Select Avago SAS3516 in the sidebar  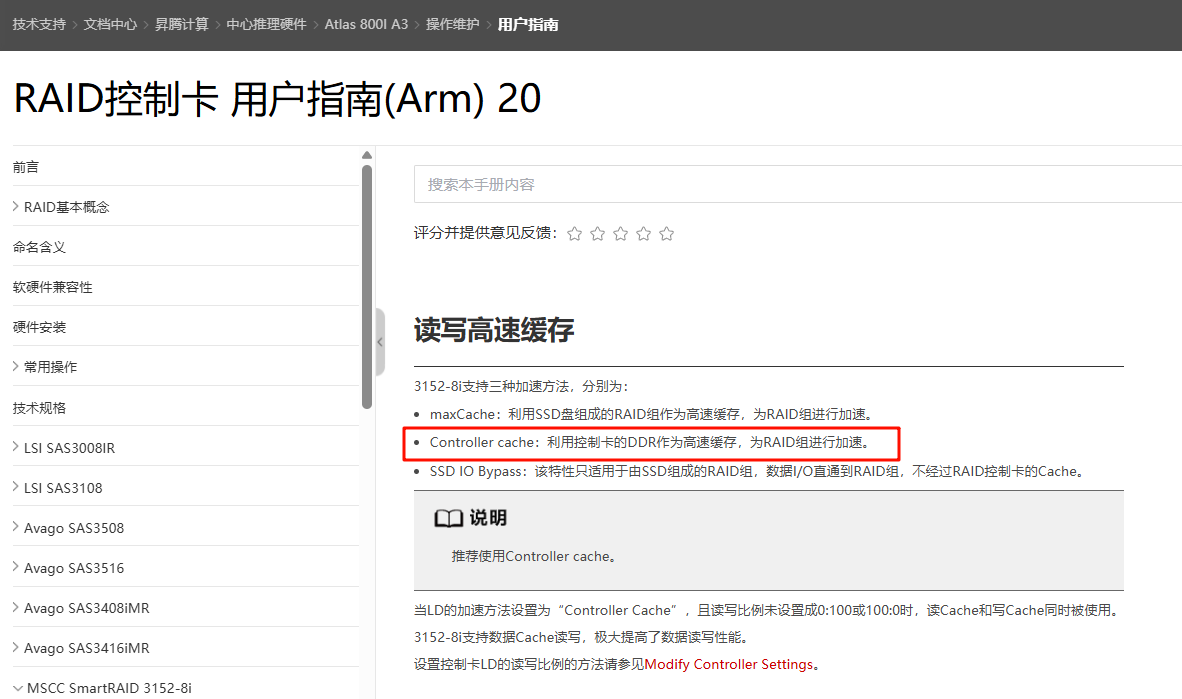point(74,568)
